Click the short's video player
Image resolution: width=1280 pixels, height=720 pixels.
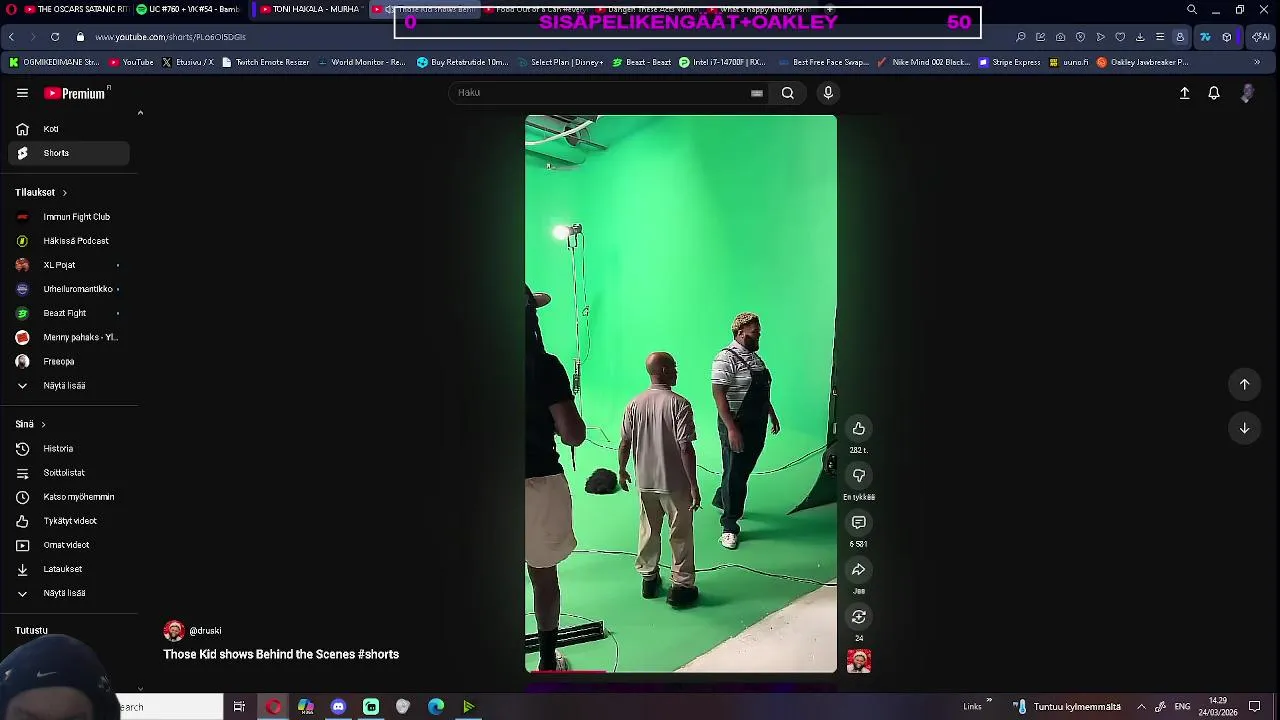681,394
